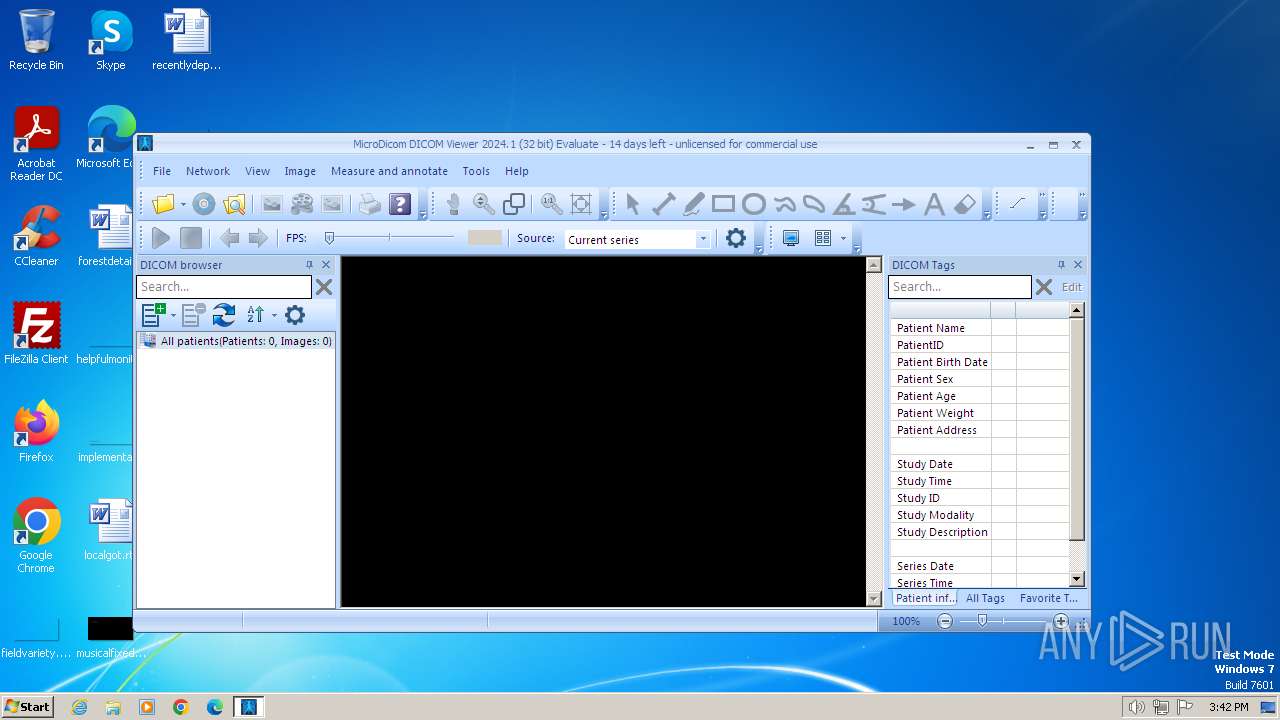Select the arrow annotation tool
Screen dimensions: 1280x720
904,204
